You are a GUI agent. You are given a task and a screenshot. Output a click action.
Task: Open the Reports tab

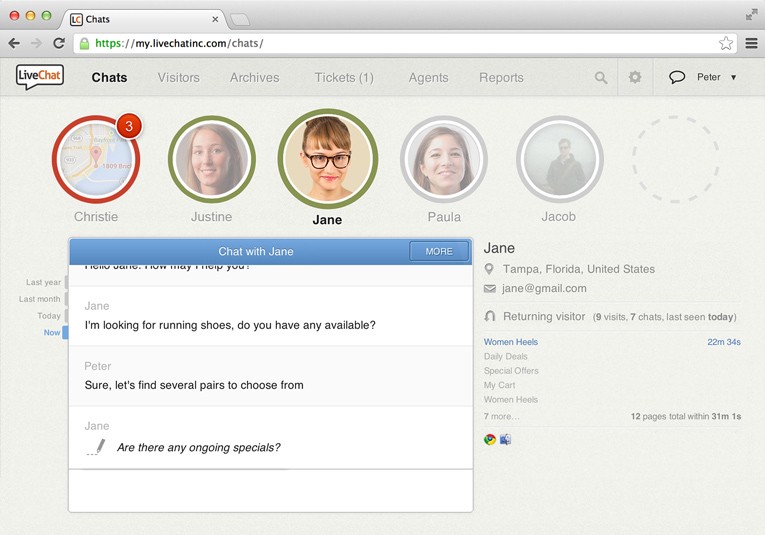(x=501, y=78)
